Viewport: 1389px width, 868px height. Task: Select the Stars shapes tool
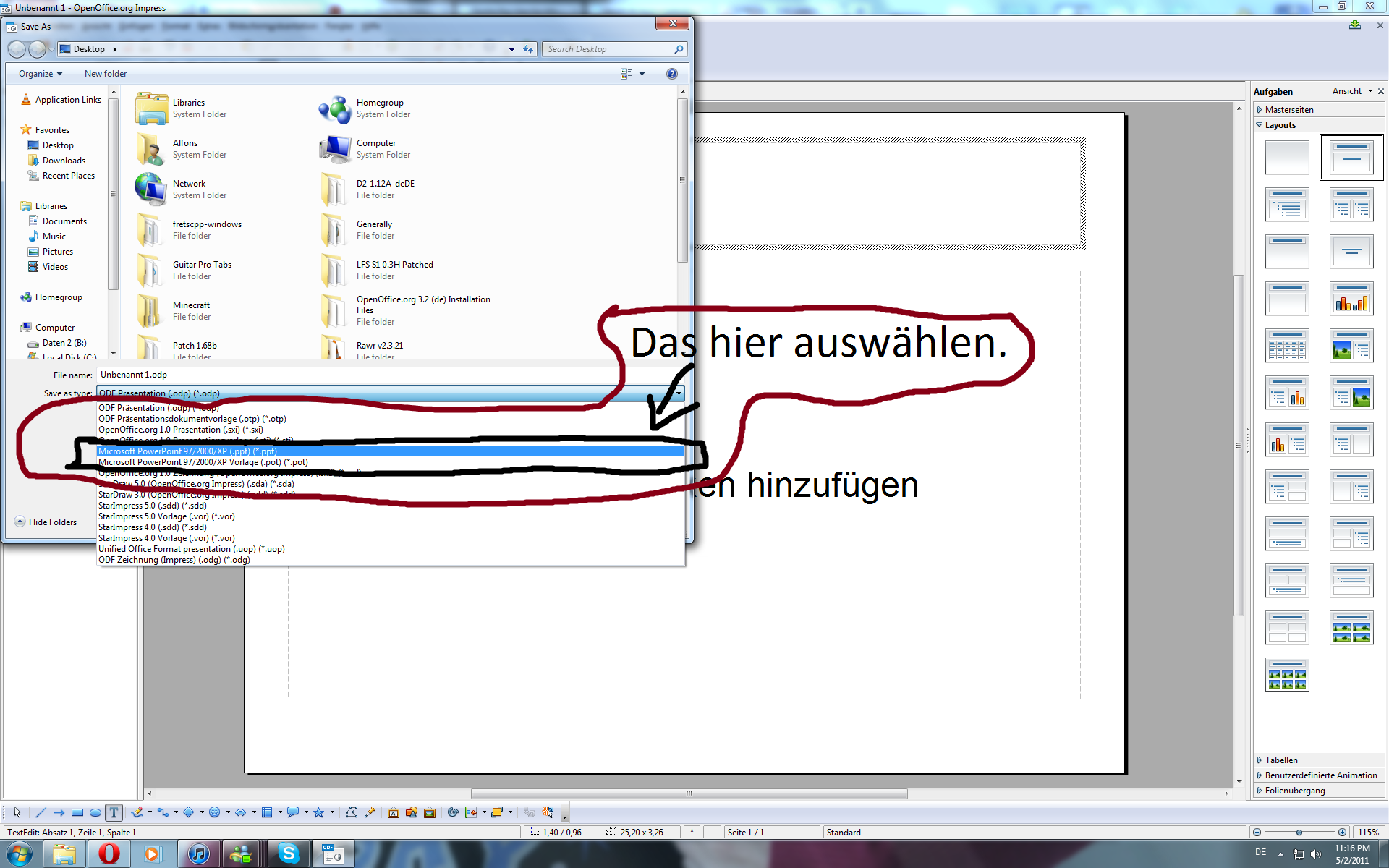point(318,812)
